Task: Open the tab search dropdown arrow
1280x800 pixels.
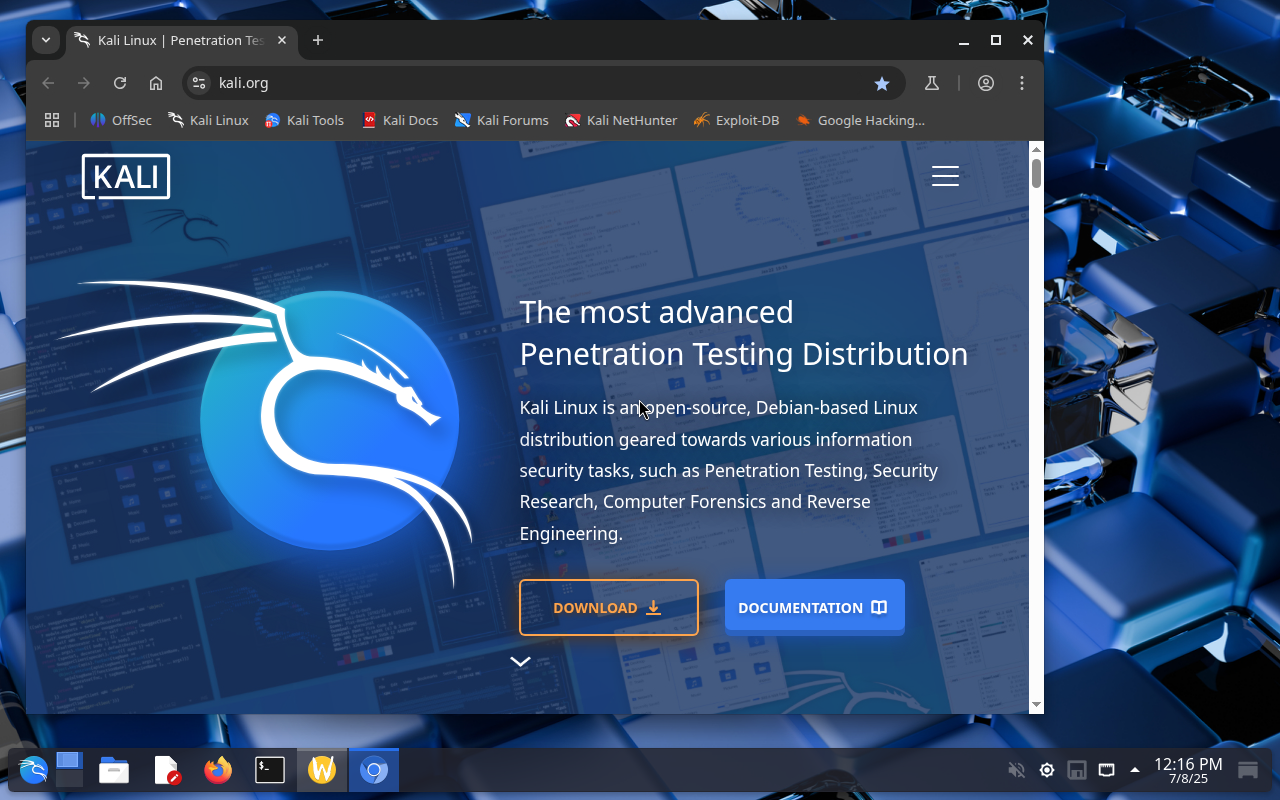Action: (x=45, y=40)
